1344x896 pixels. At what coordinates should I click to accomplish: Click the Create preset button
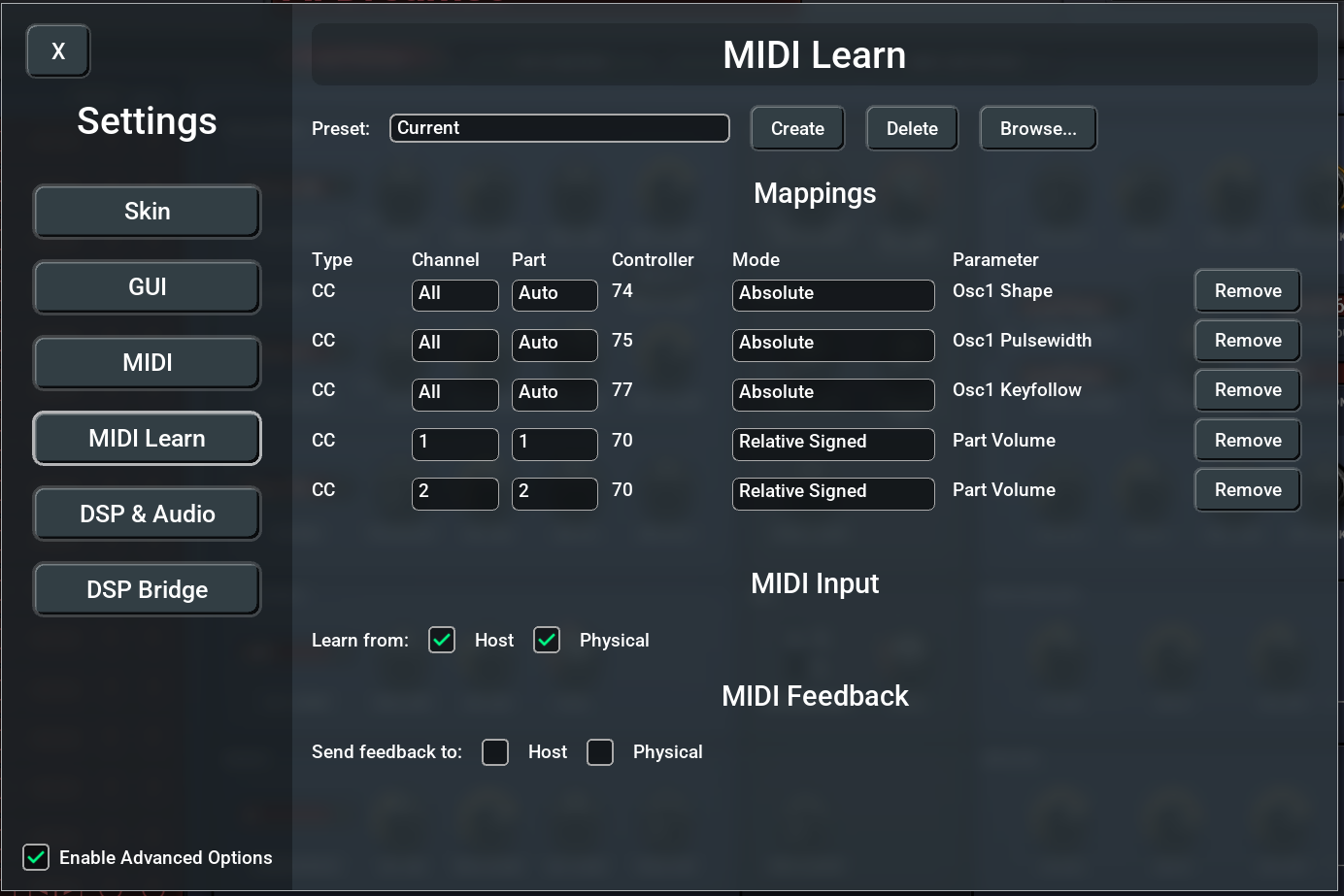(797, 129)
